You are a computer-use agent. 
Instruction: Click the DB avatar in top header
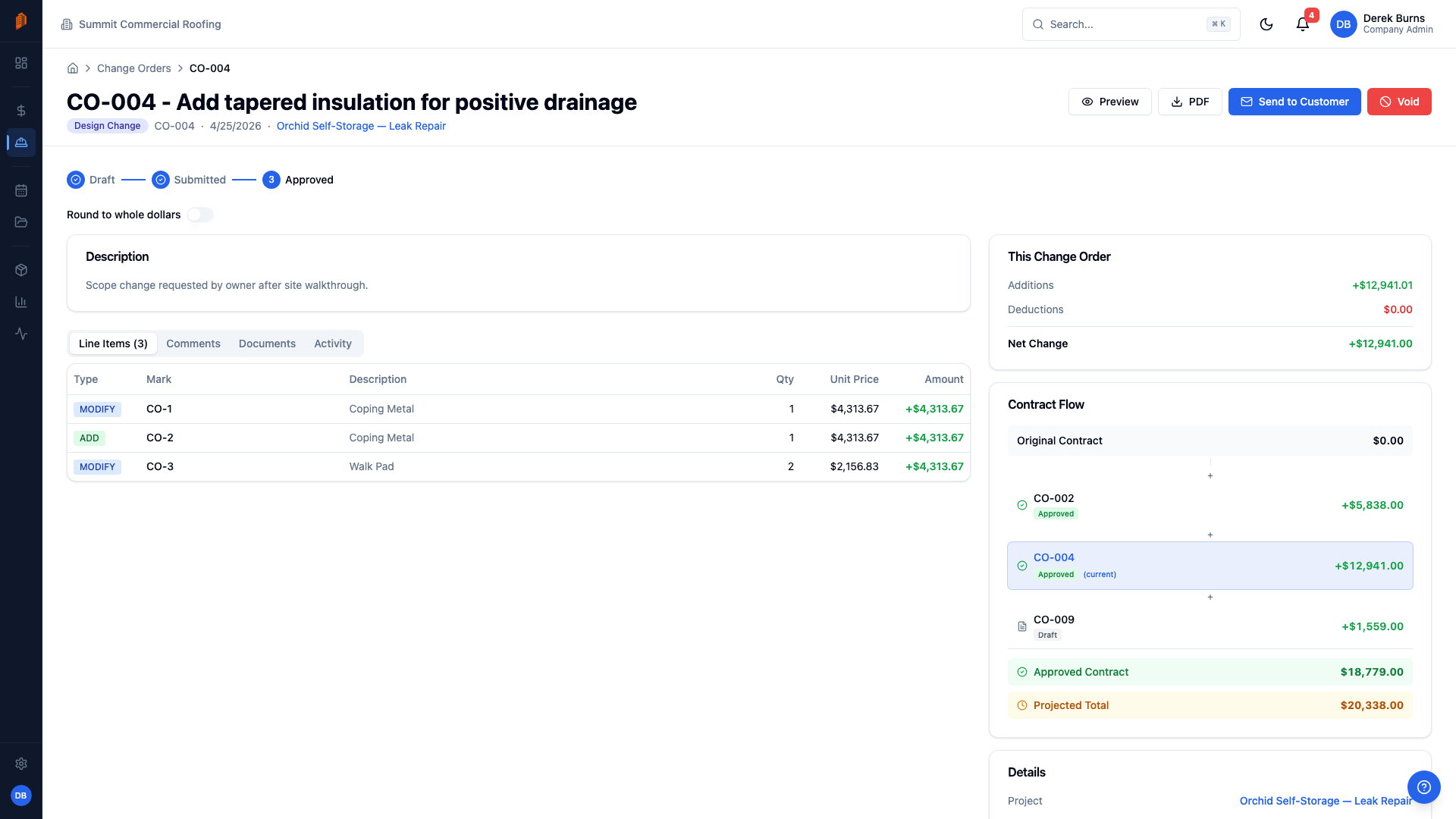pyautogui.click(x=1343, y=24)
